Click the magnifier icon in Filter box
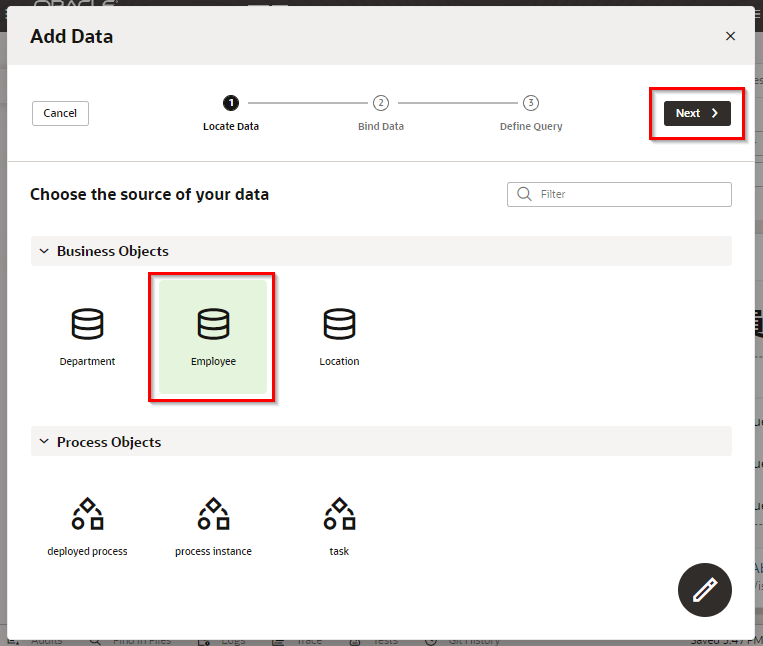 524,194
